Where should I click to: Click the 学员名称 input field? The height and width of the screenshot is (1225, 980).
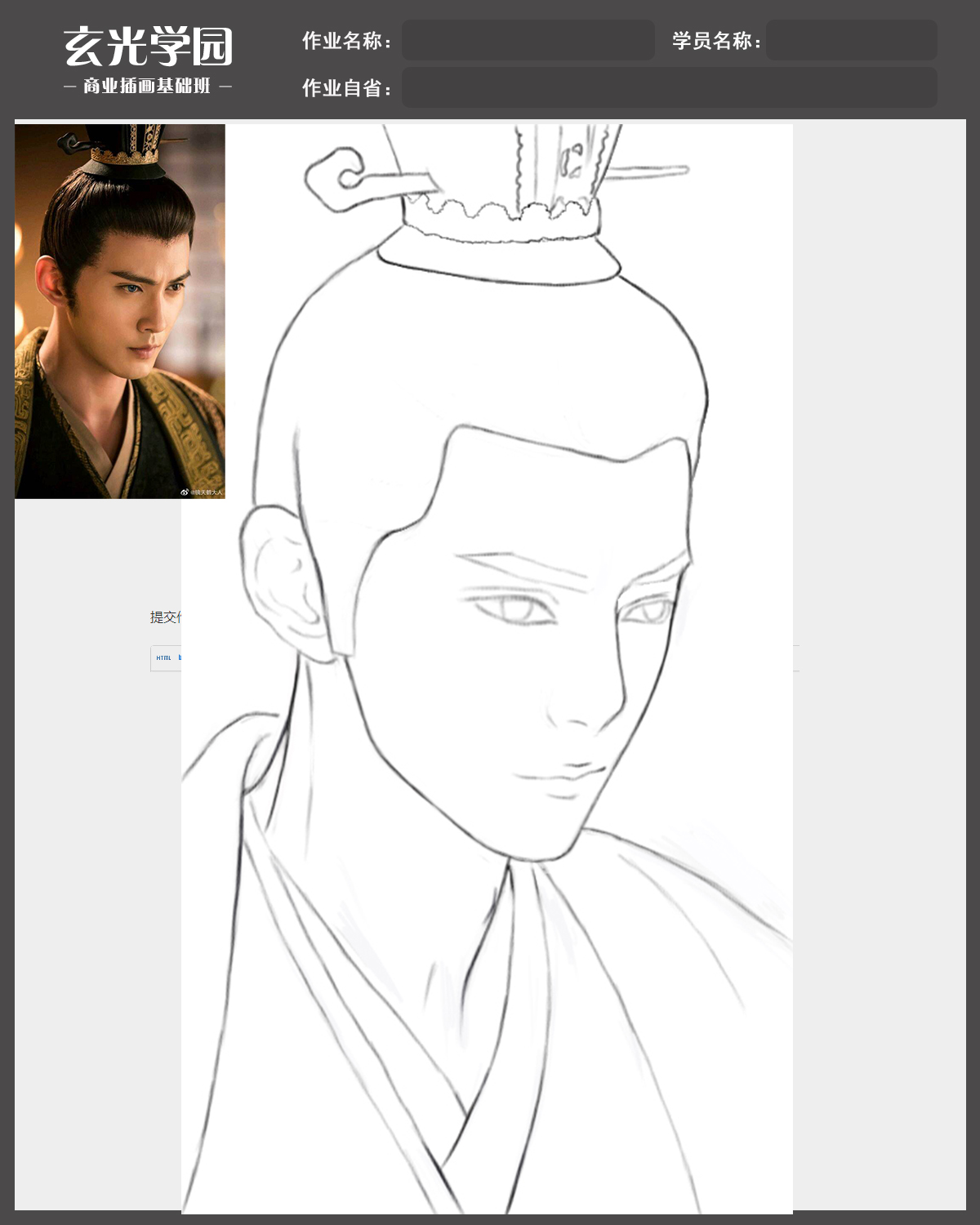point(852,40)
